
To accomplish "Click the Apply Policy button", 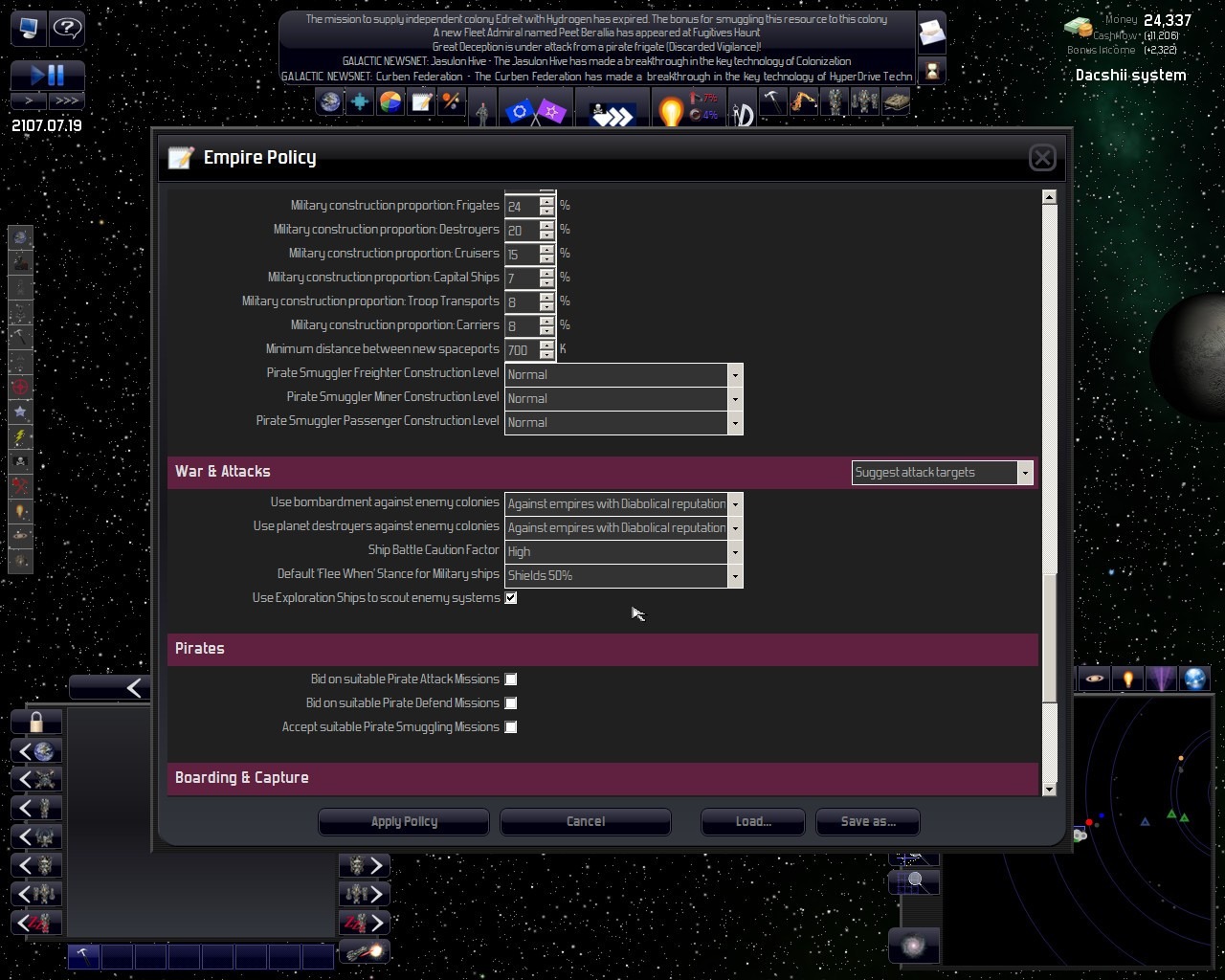I will (404, 822).
